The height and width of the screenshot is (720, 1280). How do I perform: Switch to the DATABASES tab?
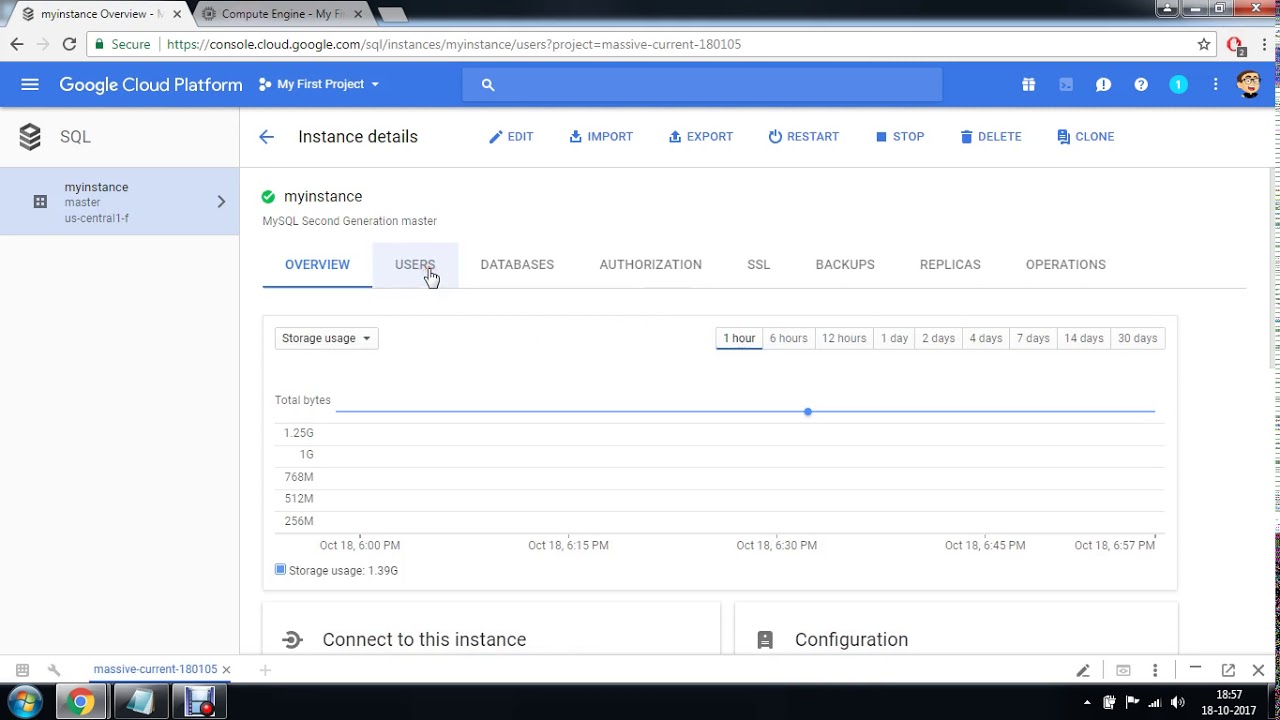point(517,265)
